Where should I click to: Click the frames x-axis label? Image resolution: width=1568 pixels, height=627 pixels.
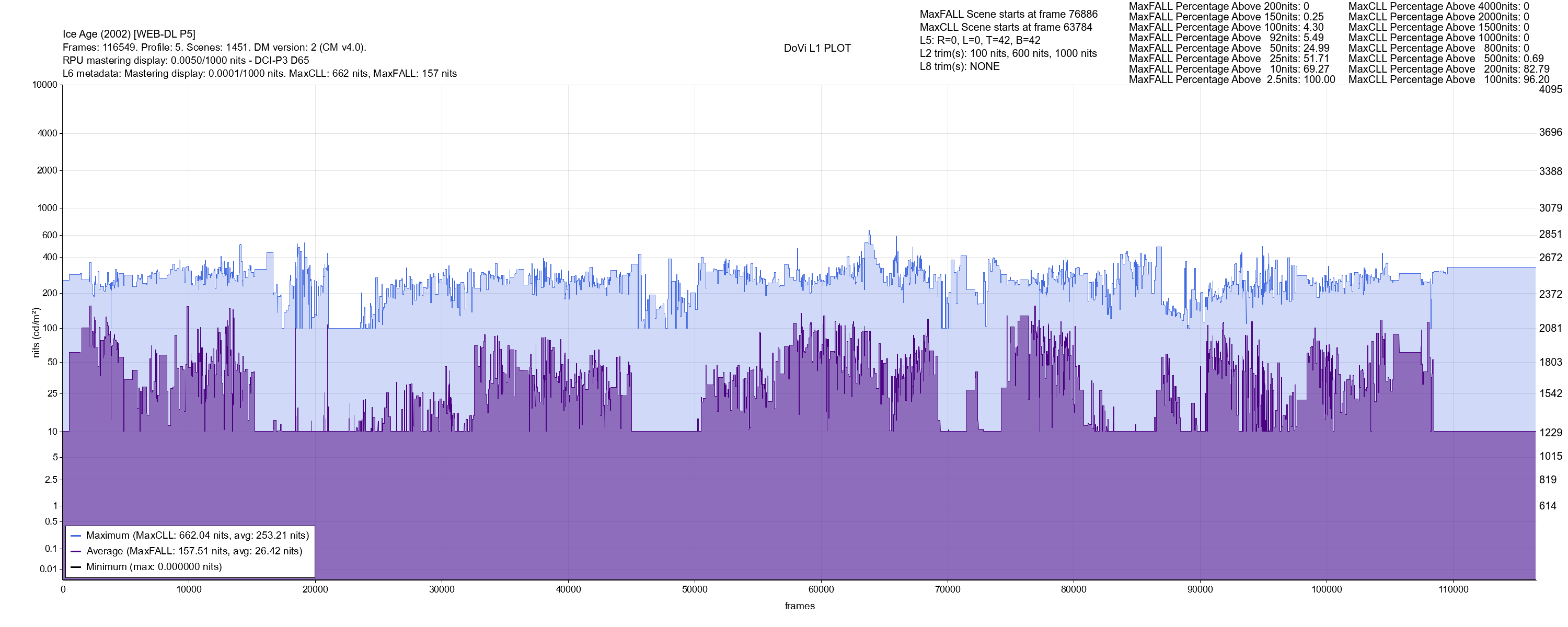[x=799, y=606]
